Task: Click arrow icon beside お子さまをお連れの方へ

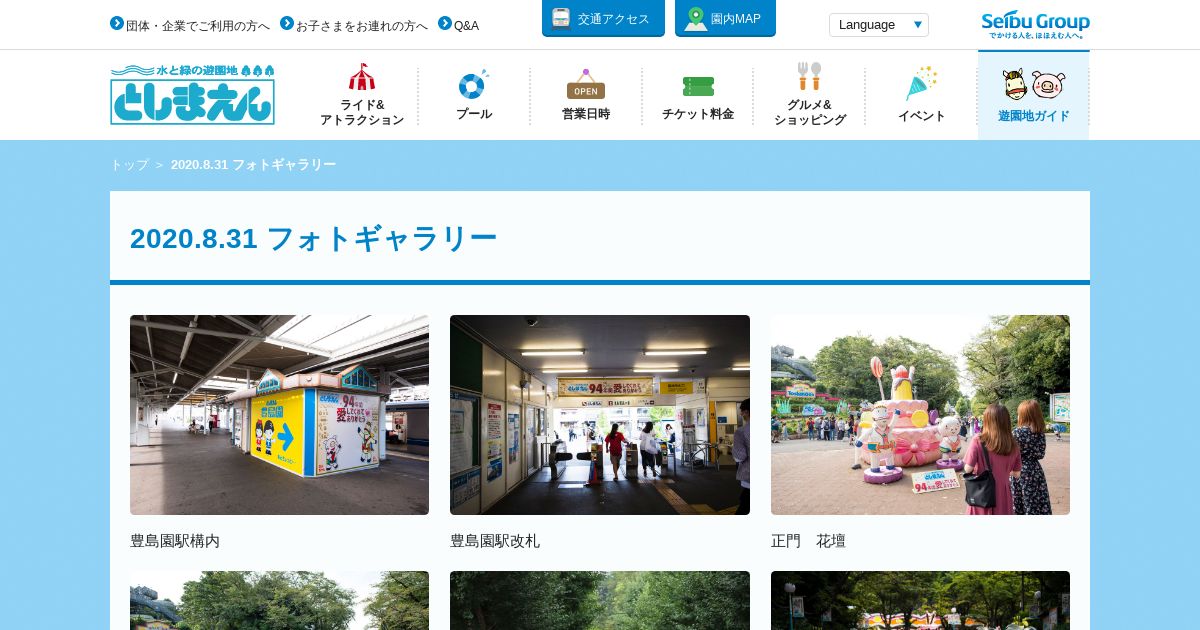Action: [287, 23]
